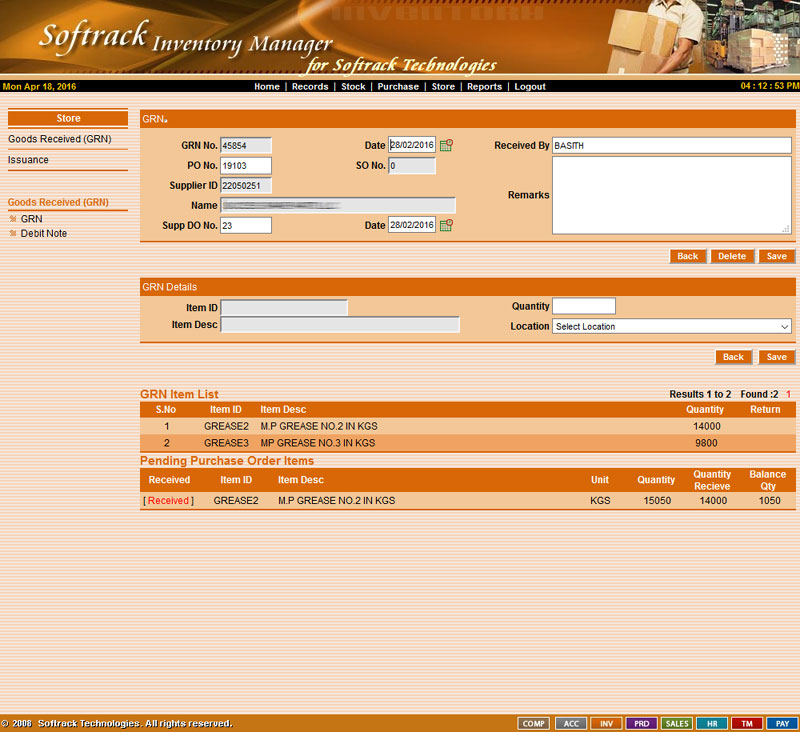Click the TM module badge
This screenshot has height=732, width=800.
[746, 723]
